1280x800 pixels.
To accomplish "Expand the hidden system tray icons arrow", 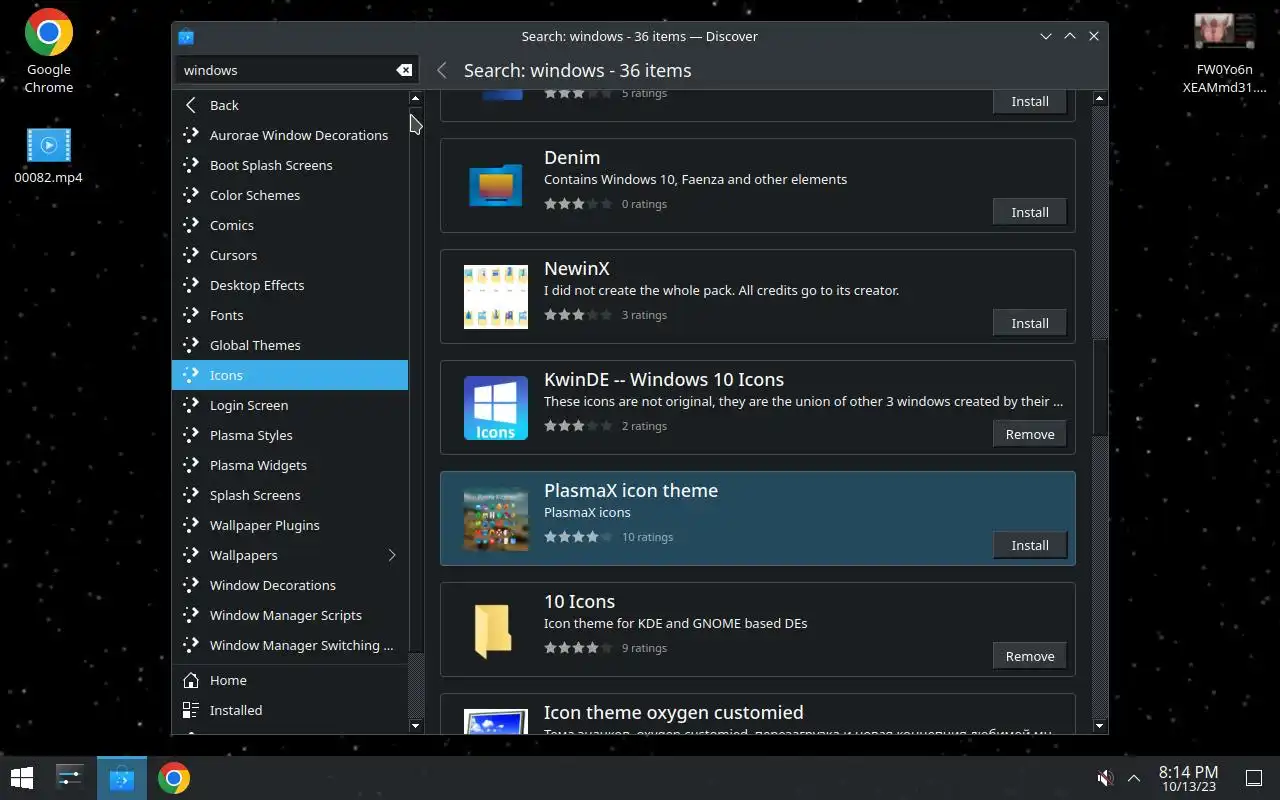I will coord(1134,778).
